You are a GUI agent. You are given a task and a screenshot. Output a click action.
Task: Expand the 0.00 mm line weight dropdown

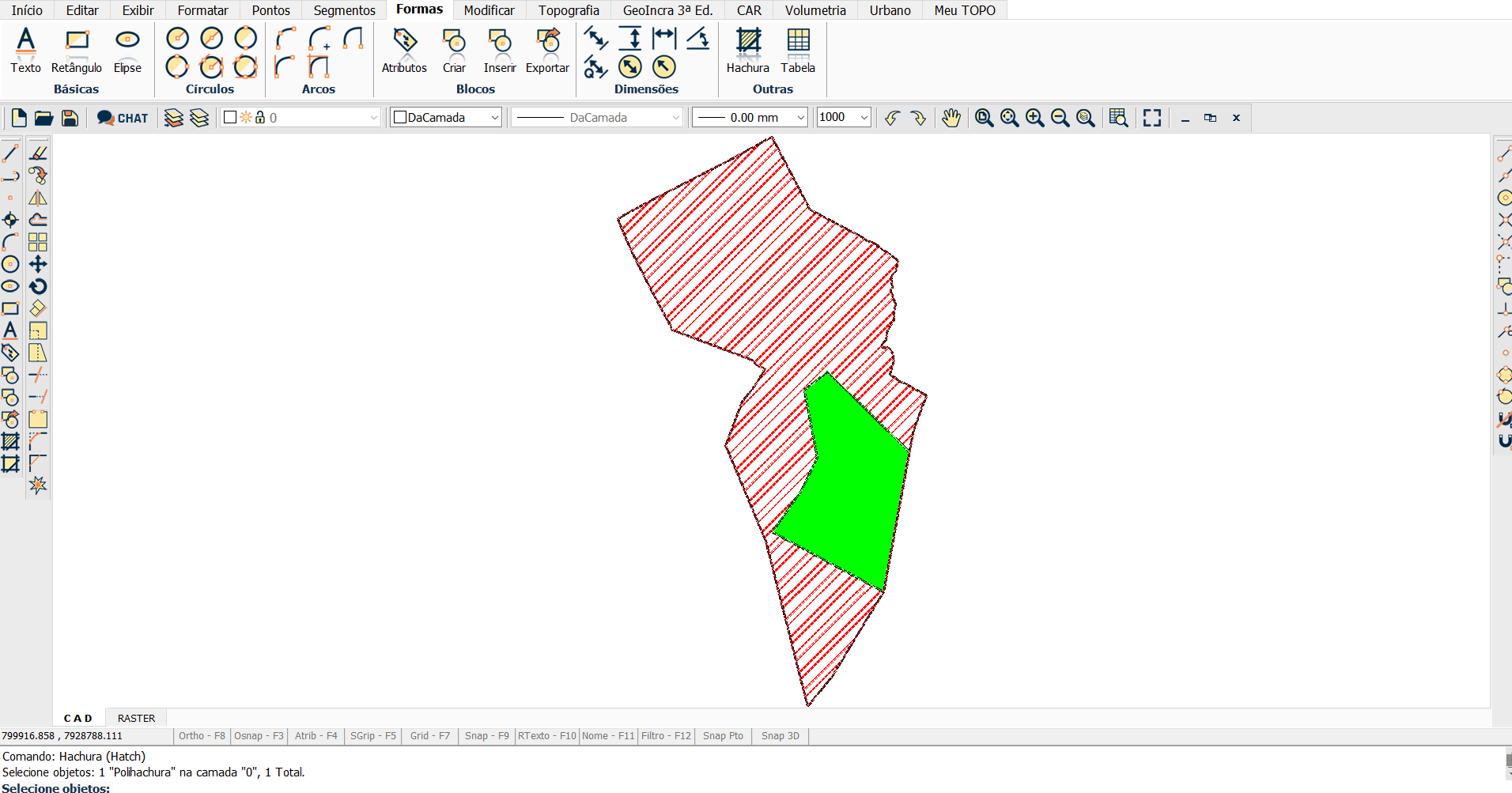pos(800,118)
